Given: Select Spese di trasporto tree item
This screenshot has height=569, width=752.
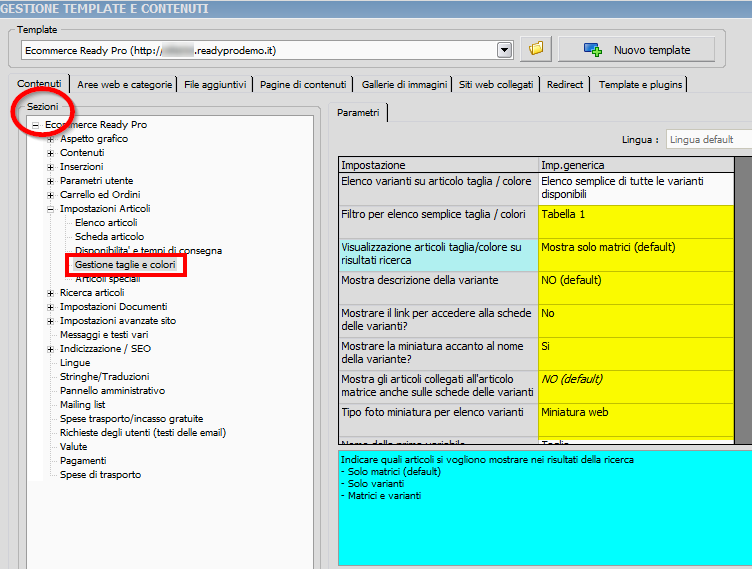Looking at the screenshot, I should (100, 474).
